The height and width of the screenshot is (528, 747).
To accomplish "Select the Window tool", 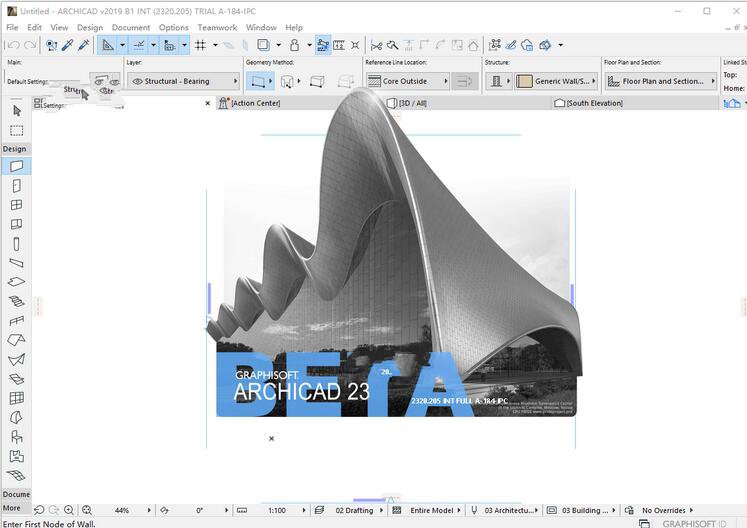I will [x=17, y=205].
